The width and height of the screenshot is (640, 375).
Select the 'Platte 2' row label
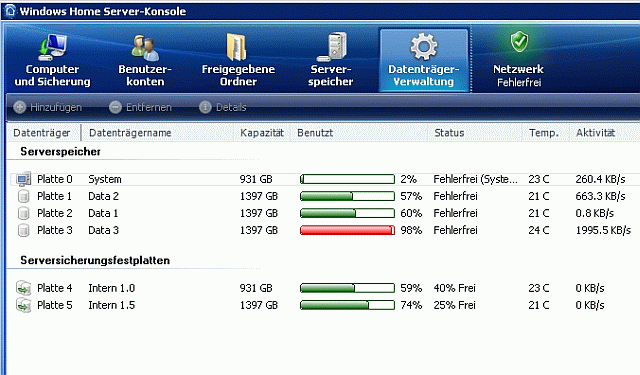pyautogui.click(x=55, y=213)
